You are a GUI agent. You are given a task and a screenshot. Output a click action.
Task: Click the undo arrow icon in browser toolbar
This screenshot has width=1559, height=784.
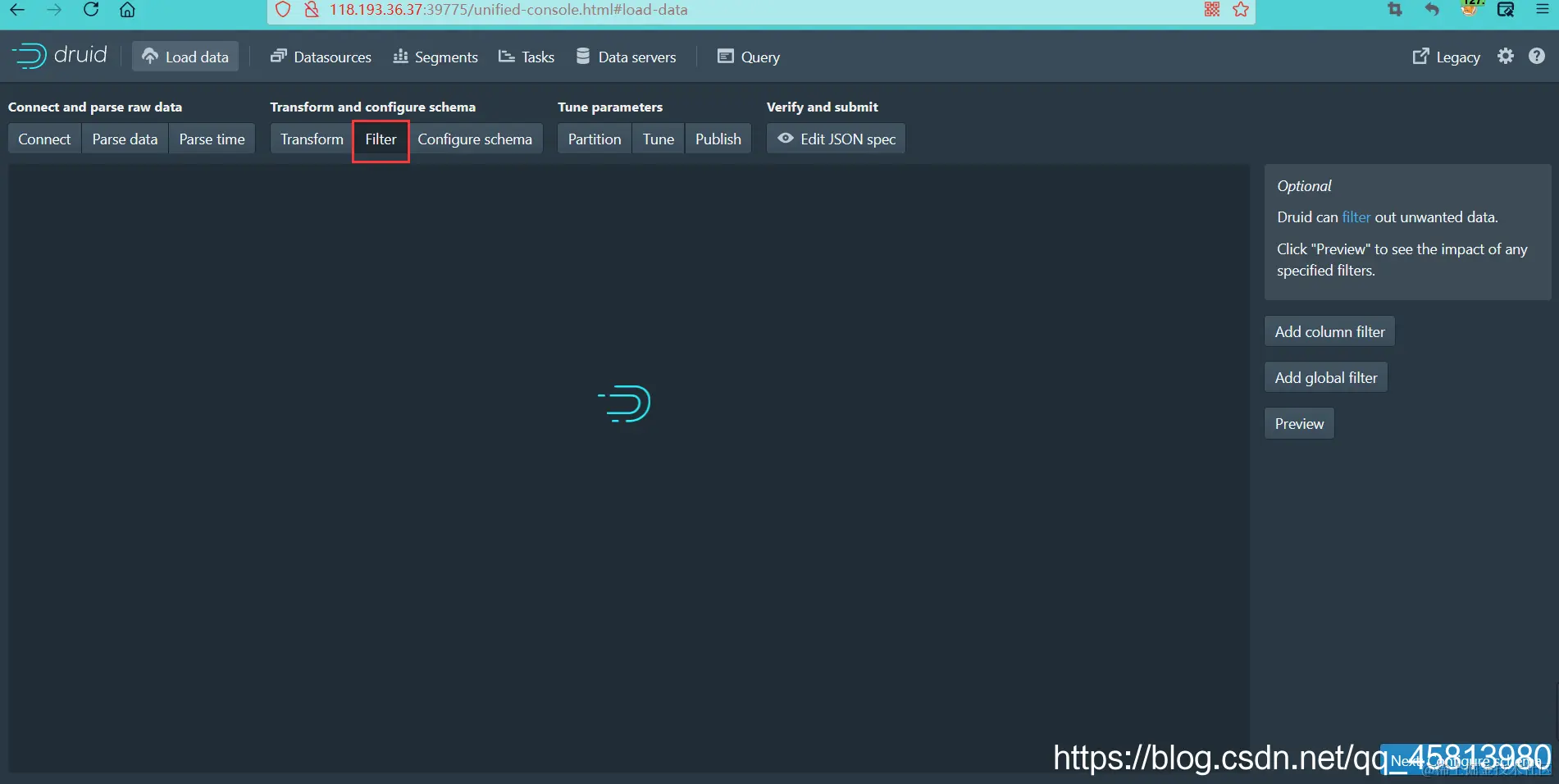tap(1432, 10)
